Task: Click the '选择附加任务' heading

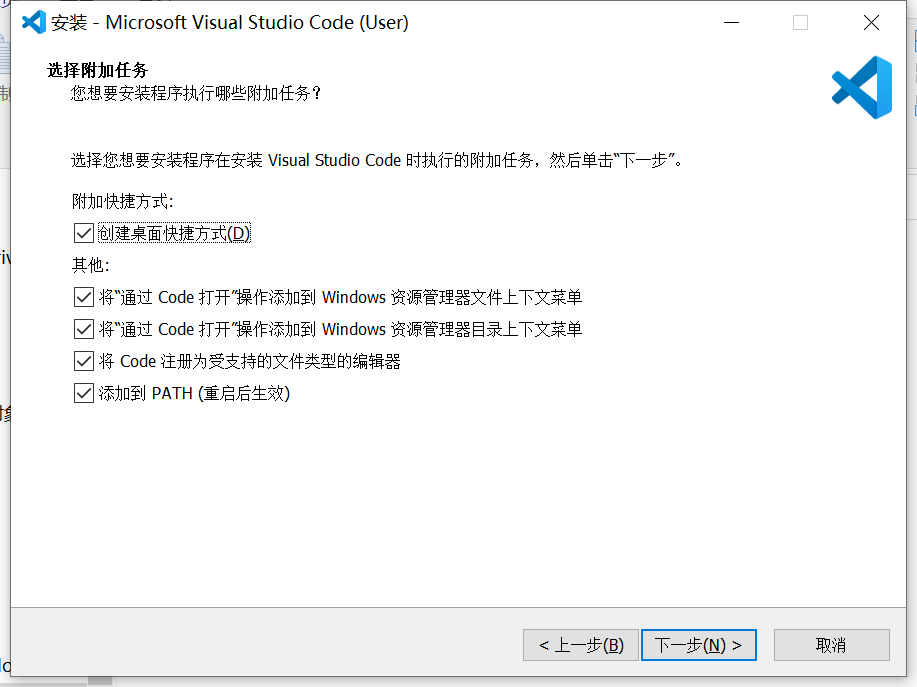Action: [98, 70]
